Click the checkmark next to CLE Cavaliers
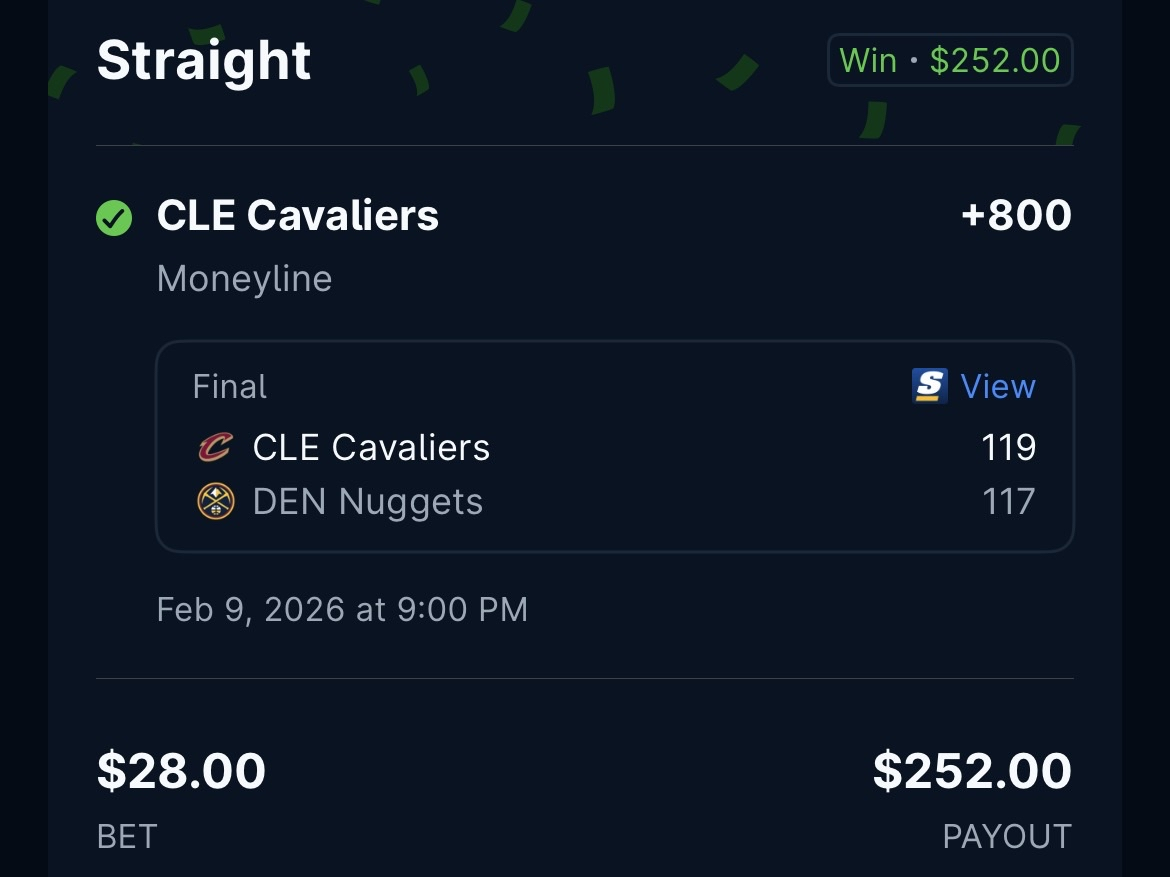 click(x=114, y=217)
